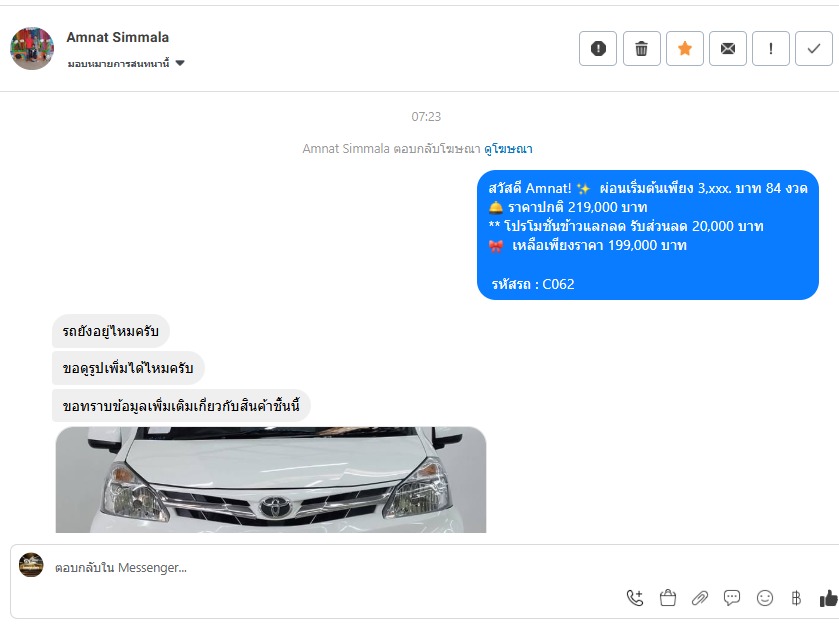Toggle the orange star follow-up marker
Viewport: 839px width, 624px height.
tap(685, 49)
